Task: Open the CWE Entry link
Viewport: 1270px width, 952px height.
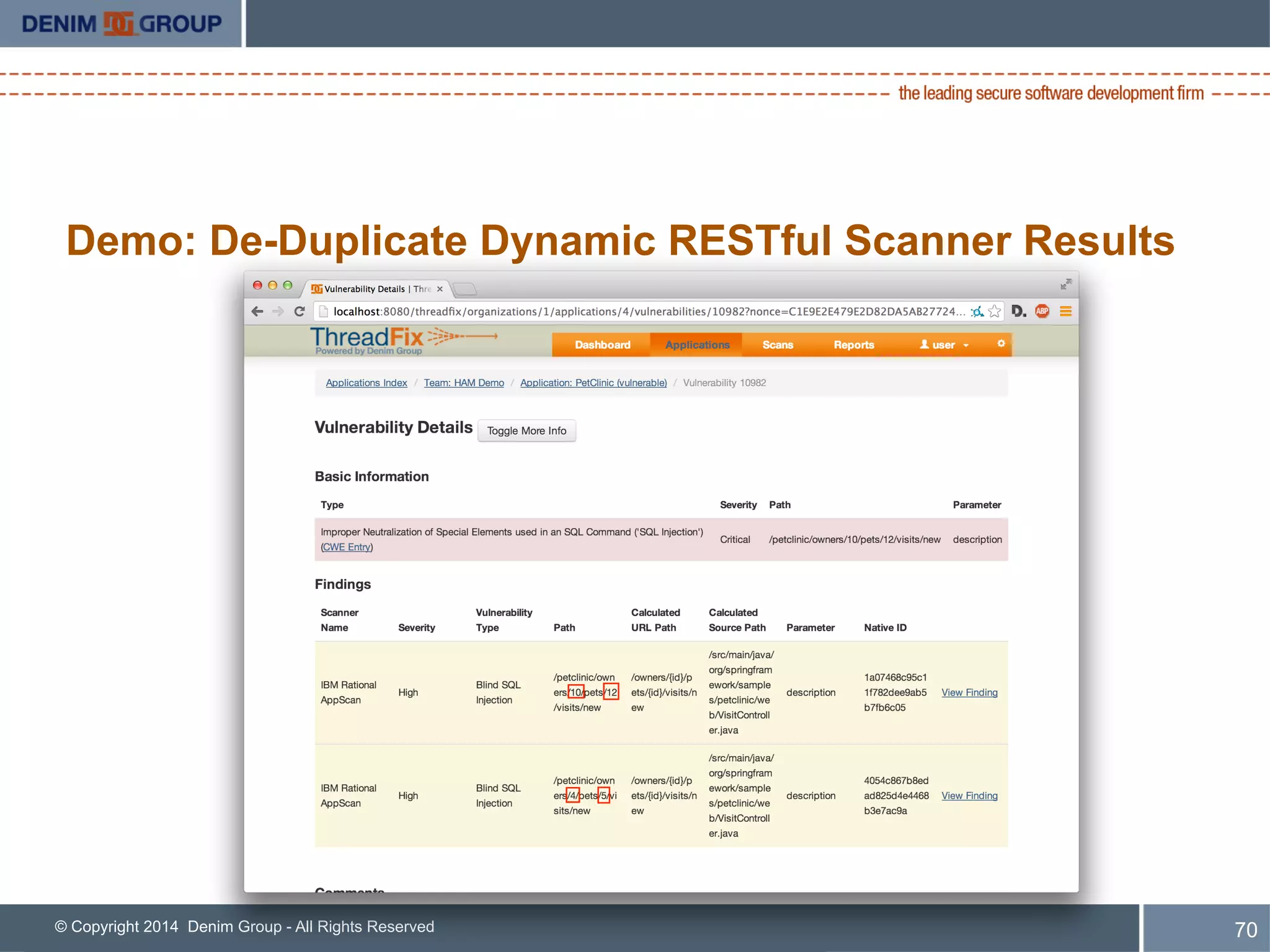Action: 347,547
